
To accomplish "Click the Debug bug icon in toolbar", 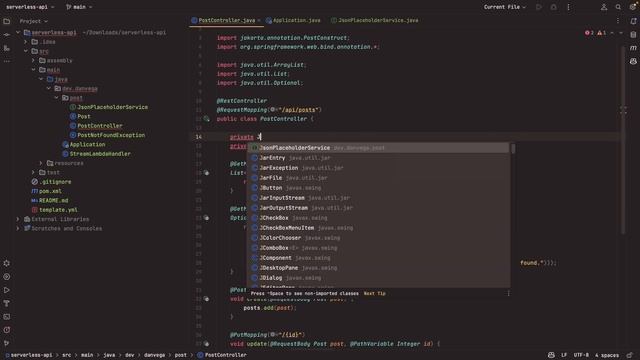I will coord(553,7).
